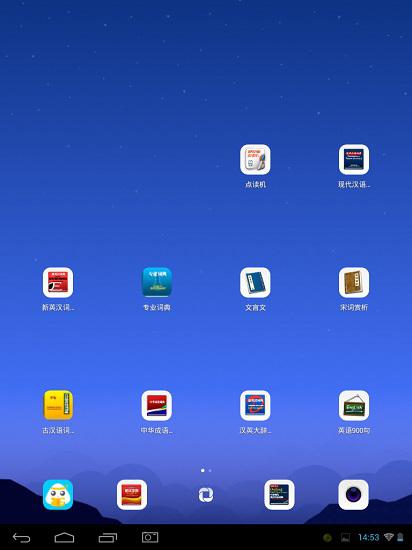The width and height of the screenshot is (412, 550).
Task: Open the Oxford dictionary app in dock
Action: pos(279,495)
